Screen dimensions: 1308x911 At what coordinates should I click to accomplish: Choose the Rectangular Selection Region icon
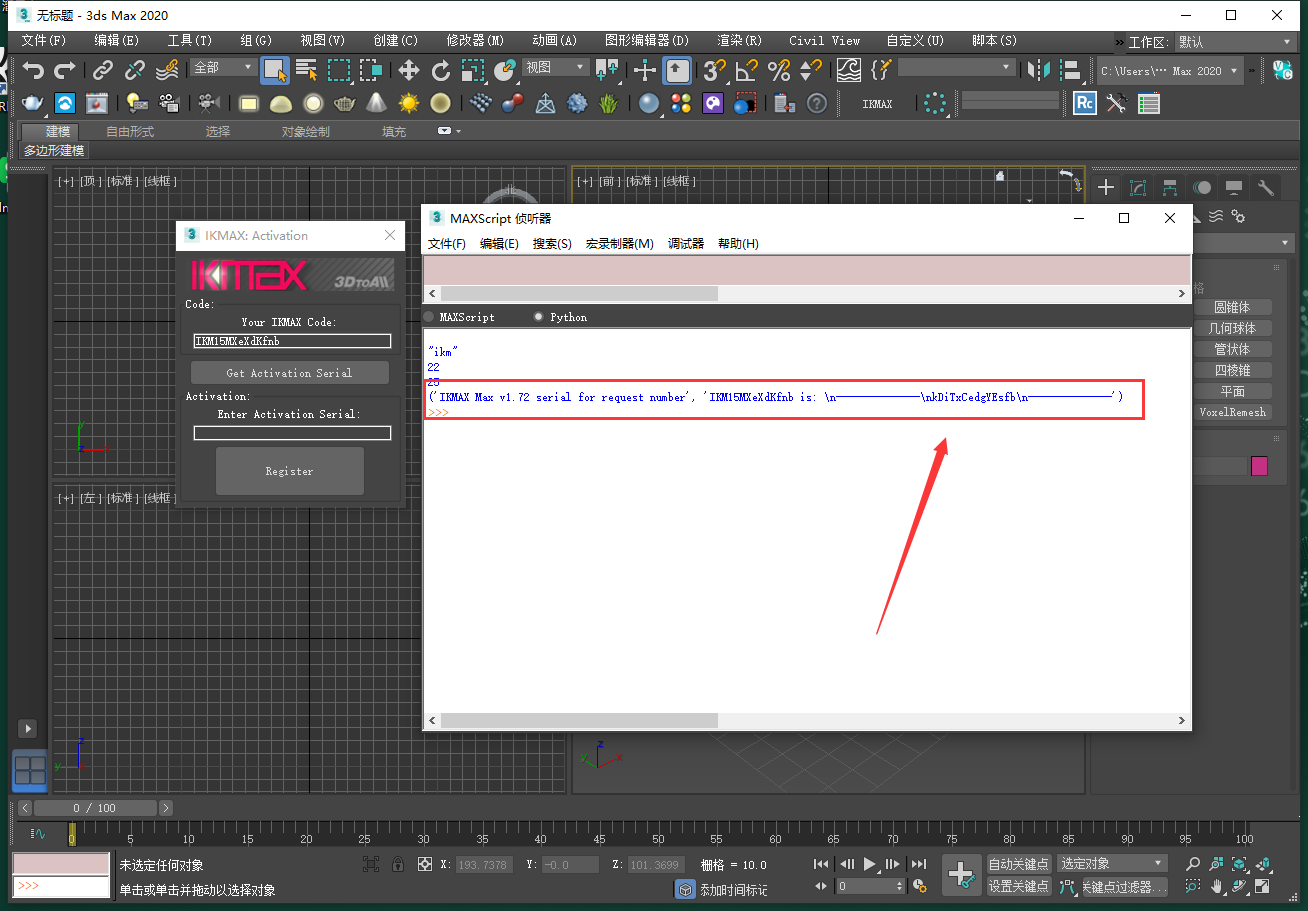339,70
